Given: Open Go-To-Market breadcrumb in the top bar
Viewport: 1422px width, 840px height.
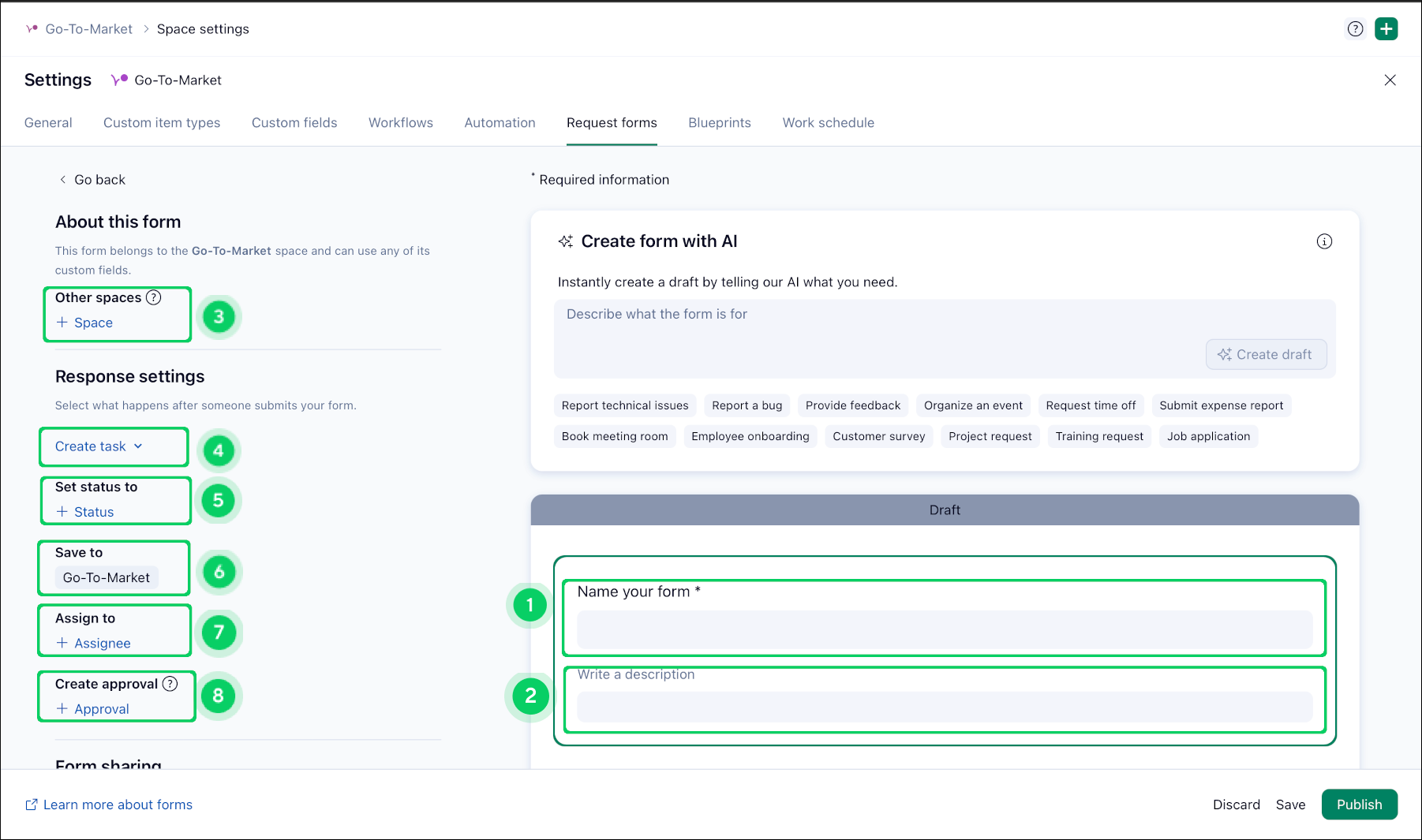Looking at the screenshot, I should (x=88, y=29).
